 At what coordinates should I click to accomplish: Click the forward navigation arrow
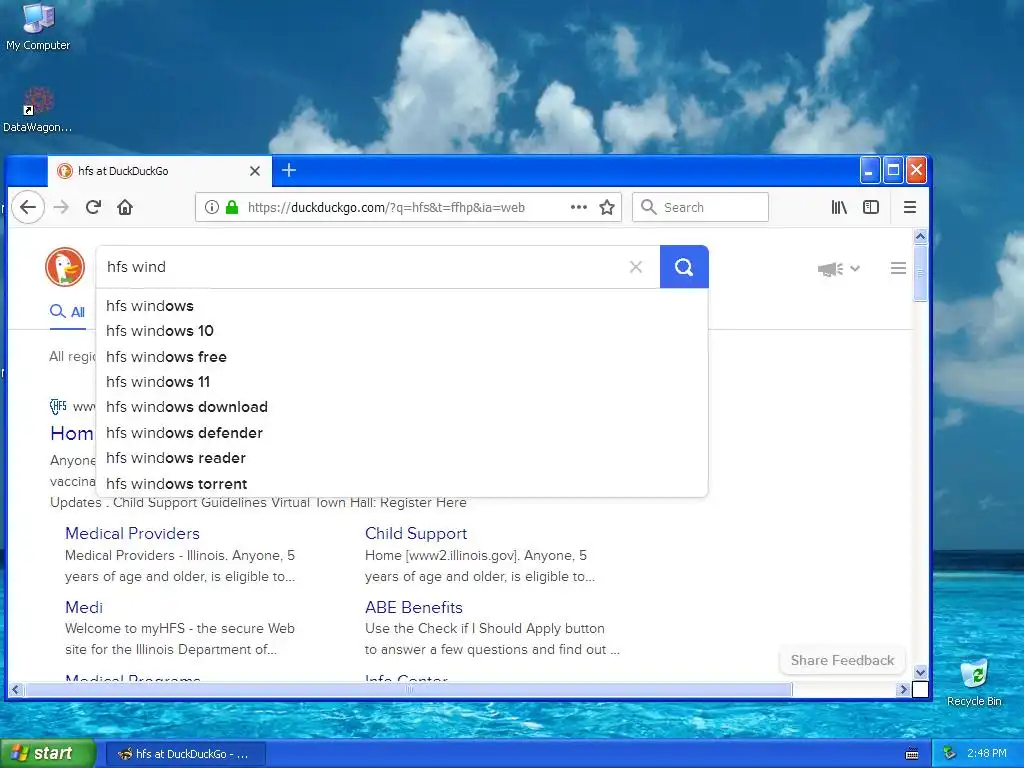point(61,208)
